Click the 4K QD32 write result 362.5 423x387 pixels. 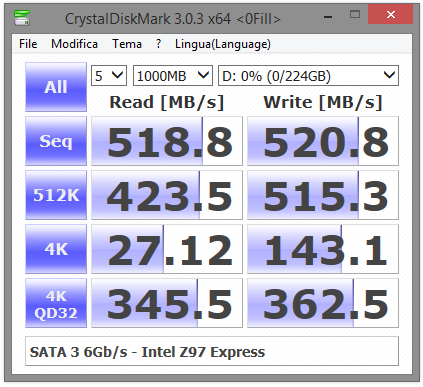323,303
